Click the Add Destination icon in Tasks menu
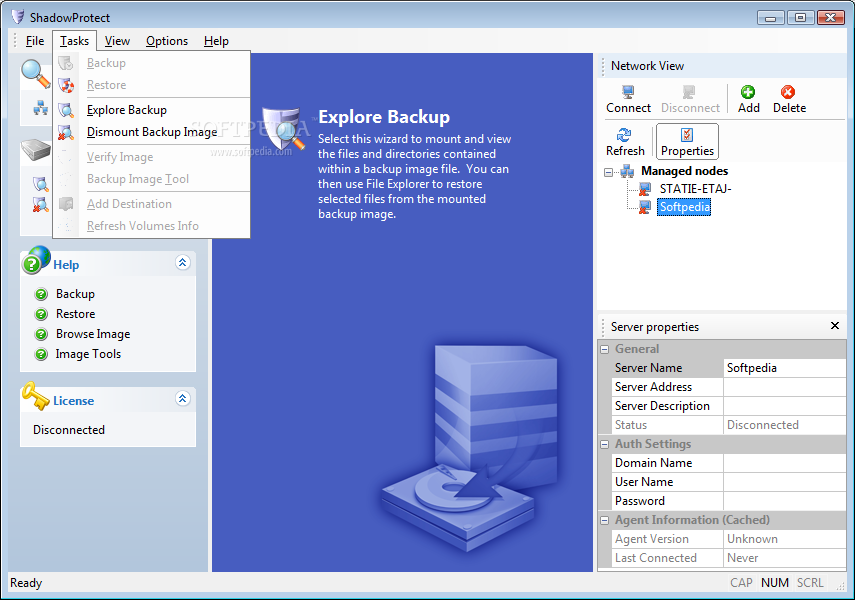This screenshot has width=855, height=600. 67,204
